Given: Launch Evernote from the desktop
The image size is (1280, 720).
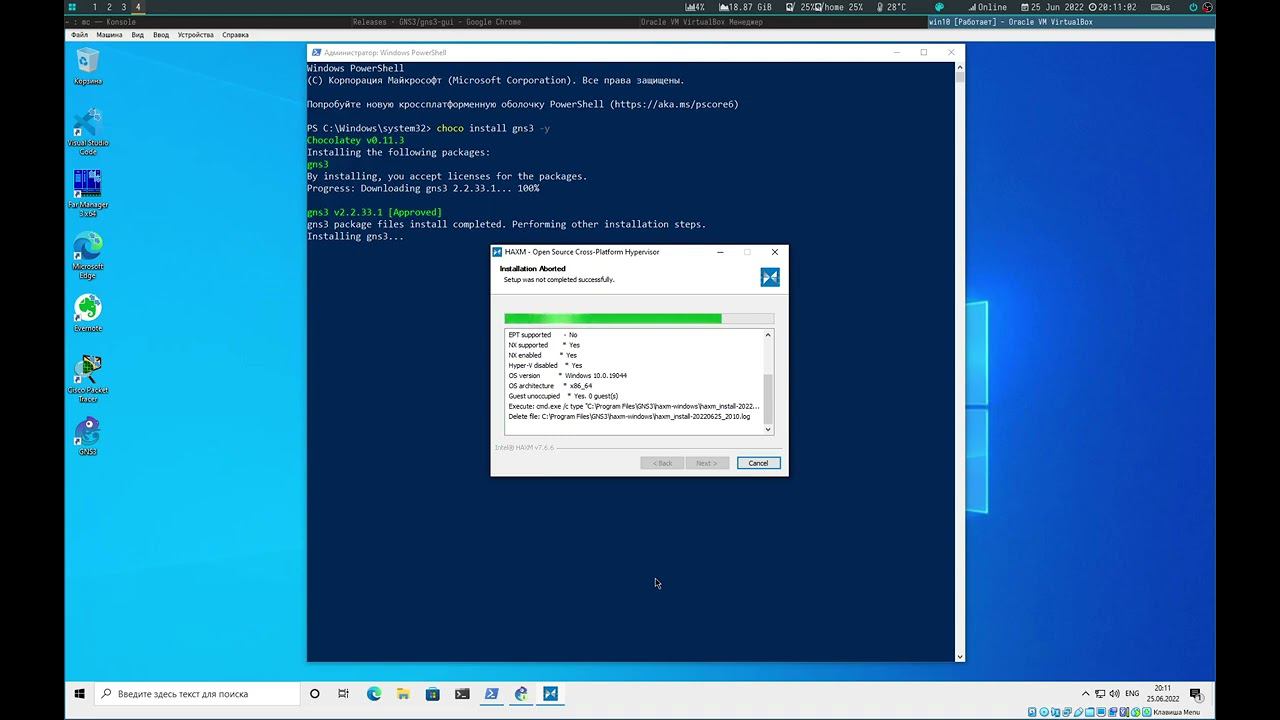Looking at the screenshot, I should (88, 313).
